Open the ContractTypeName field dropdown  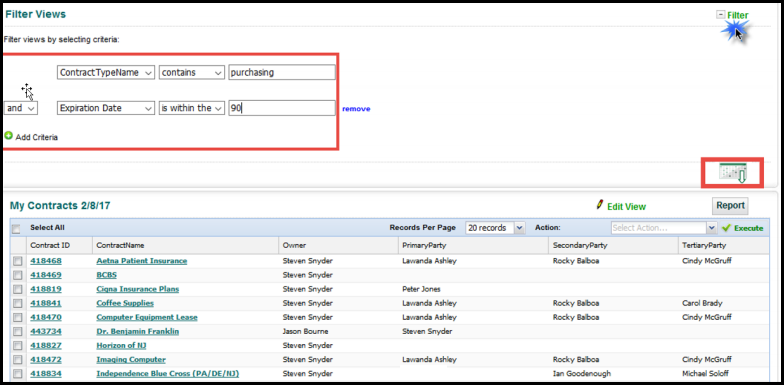[106, 72]
